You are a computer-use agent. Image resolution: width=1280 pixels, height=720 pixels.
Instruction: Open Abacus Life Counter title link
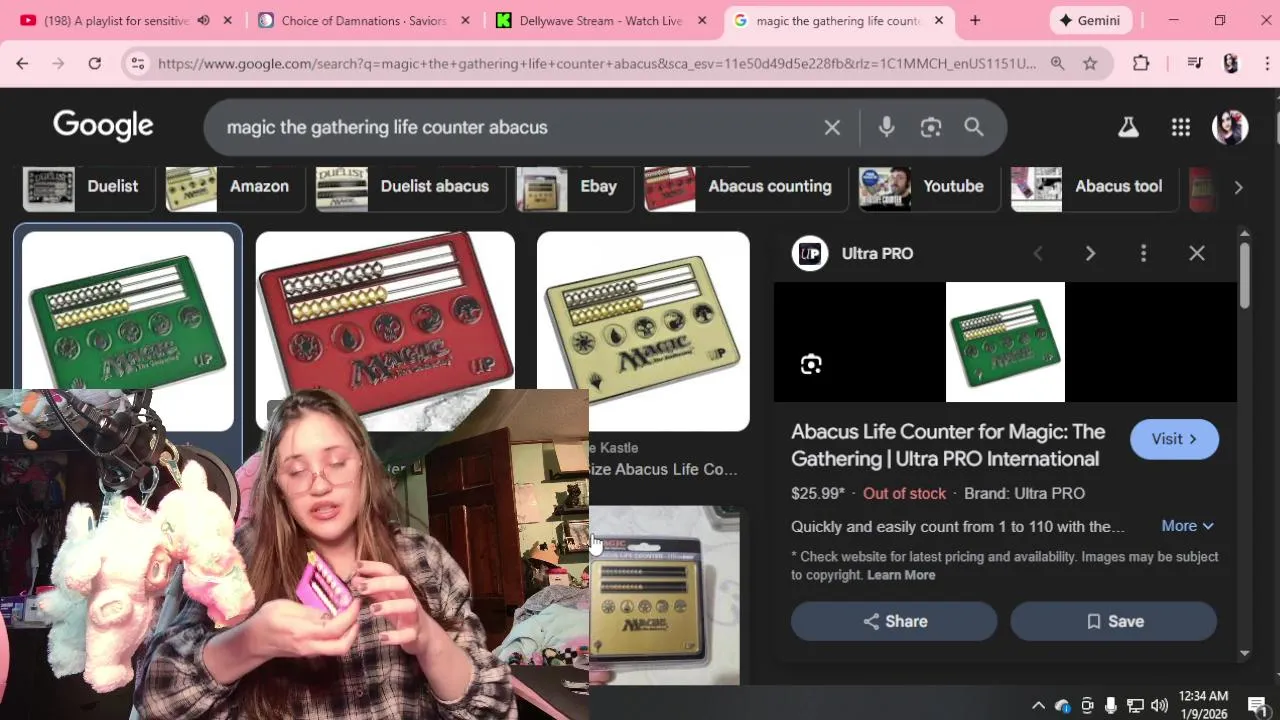click(948, 445)
